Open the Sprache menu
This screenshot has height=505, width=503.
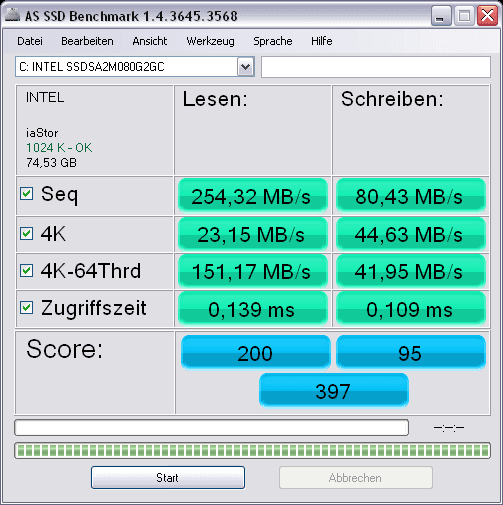click(x=273, y=41)
